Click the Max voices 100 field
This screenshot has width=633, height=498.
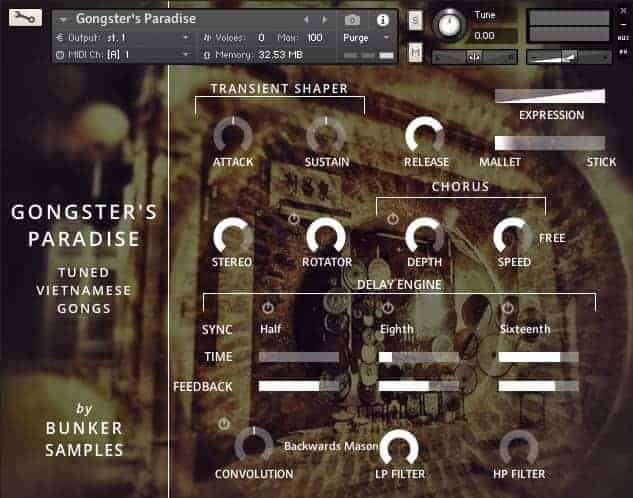(315, 38)
